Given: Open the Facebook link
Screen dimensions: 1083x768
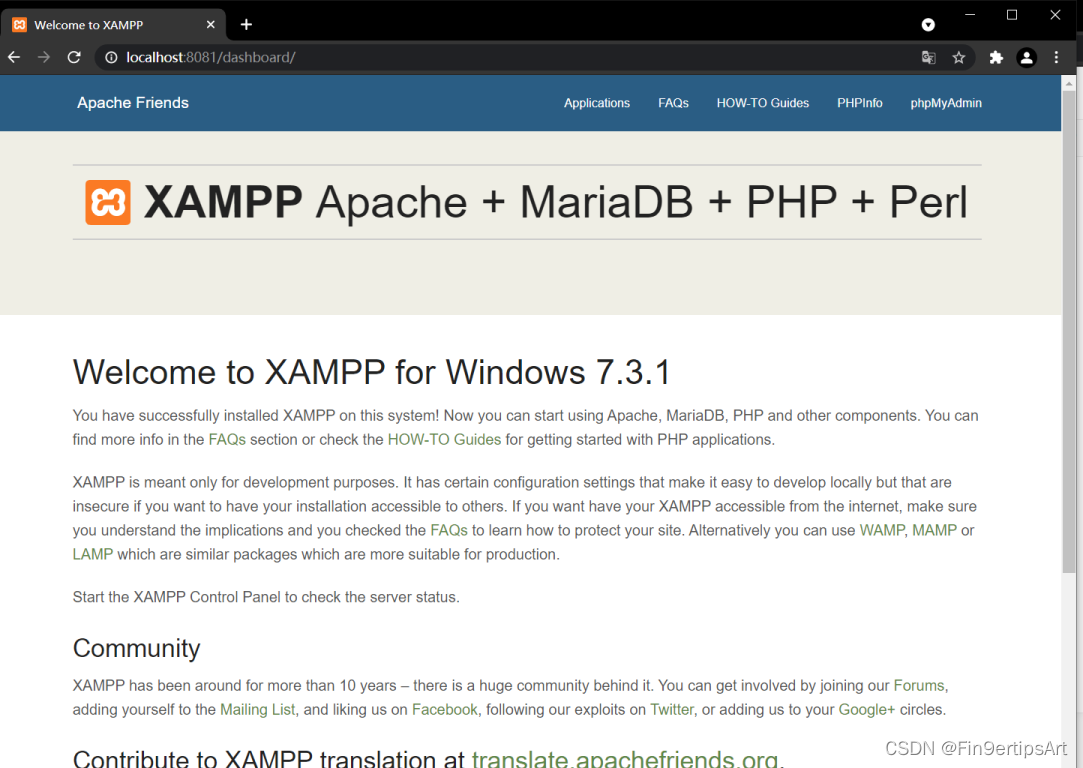Looking at the screenshot, I should 445,710.
